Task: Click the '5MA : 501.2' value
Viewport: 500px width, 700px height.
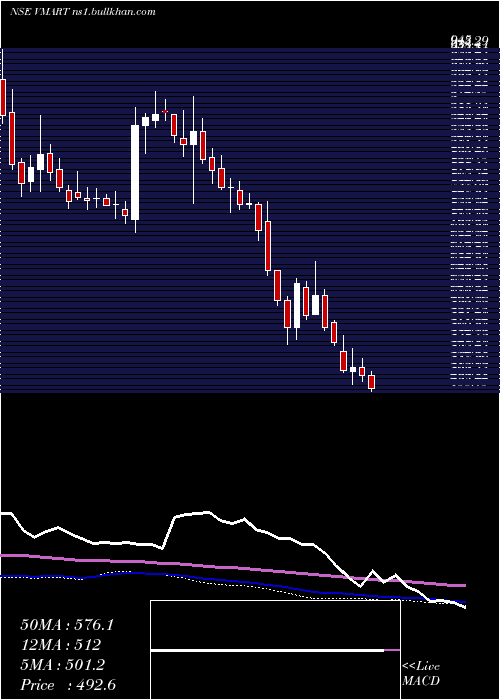Action: [x=62, y=665]
